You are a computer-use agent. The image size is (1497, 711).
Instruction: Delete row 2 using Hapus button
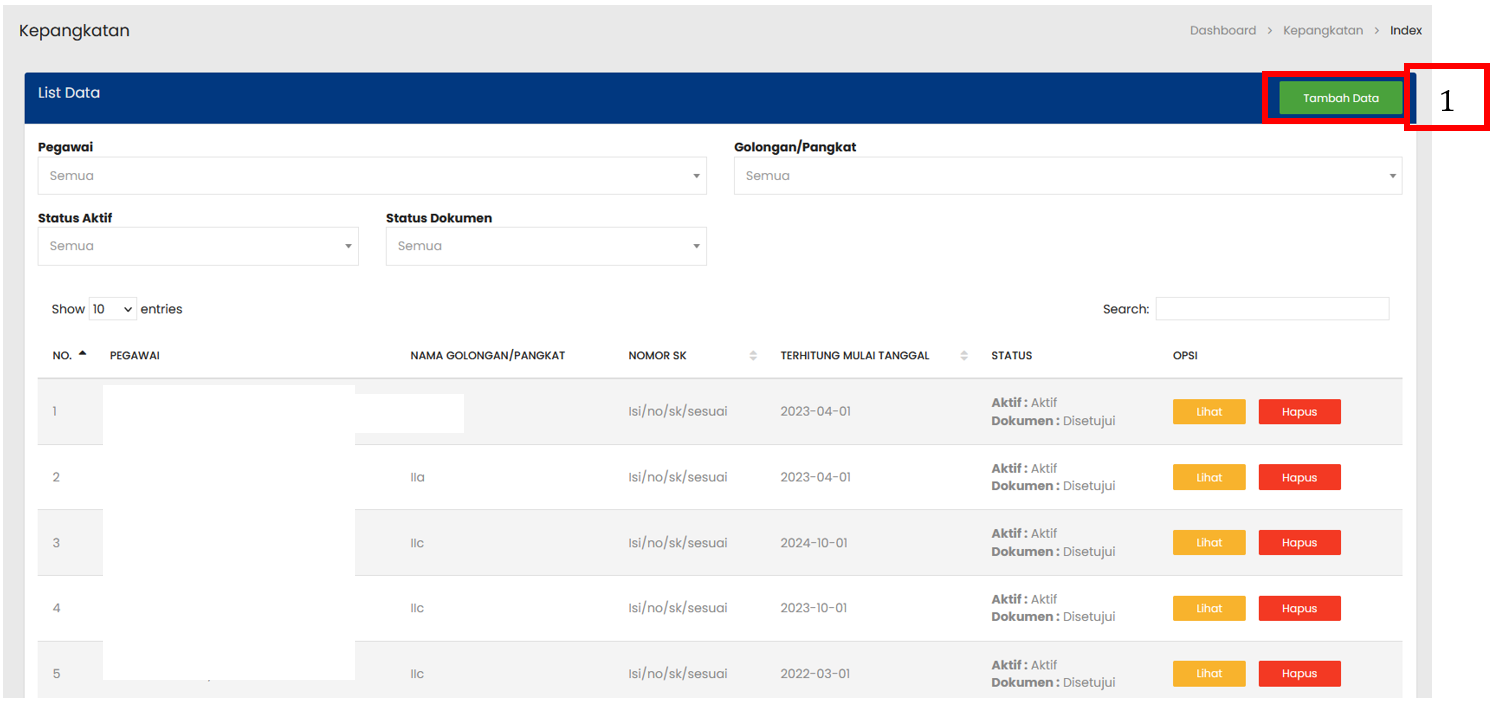tap(1298, 477)
